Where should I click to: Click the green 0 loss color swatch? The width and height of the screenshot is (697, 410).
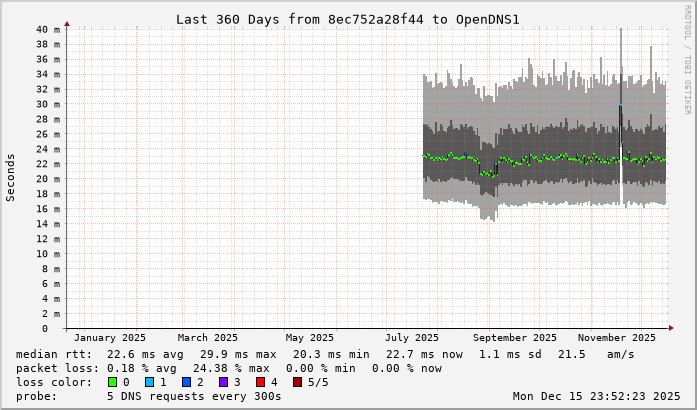point(113,382)
